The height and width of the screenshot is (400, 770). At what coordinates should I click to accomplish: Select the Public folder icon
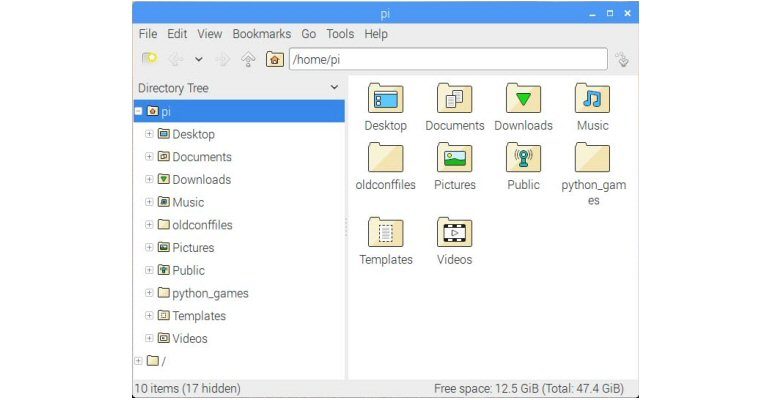(x=523, y=158)
